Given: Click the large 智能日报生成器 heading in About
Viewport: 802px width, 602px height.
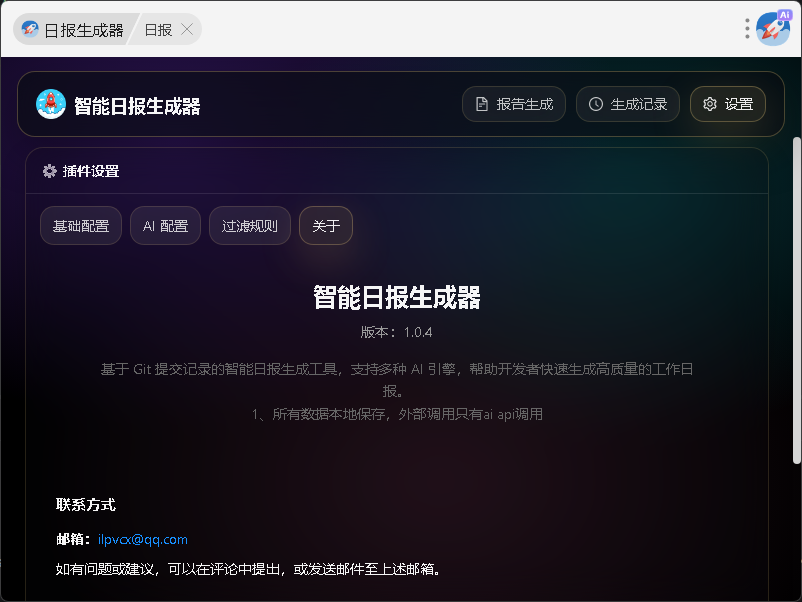Looking at the screenshot, I should 397,297.
